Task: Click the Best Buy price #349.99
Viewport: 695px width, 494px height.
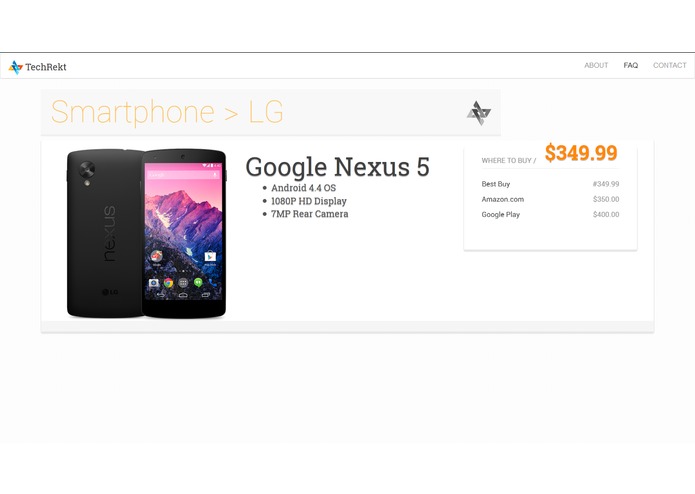Action: pos(606,184)
